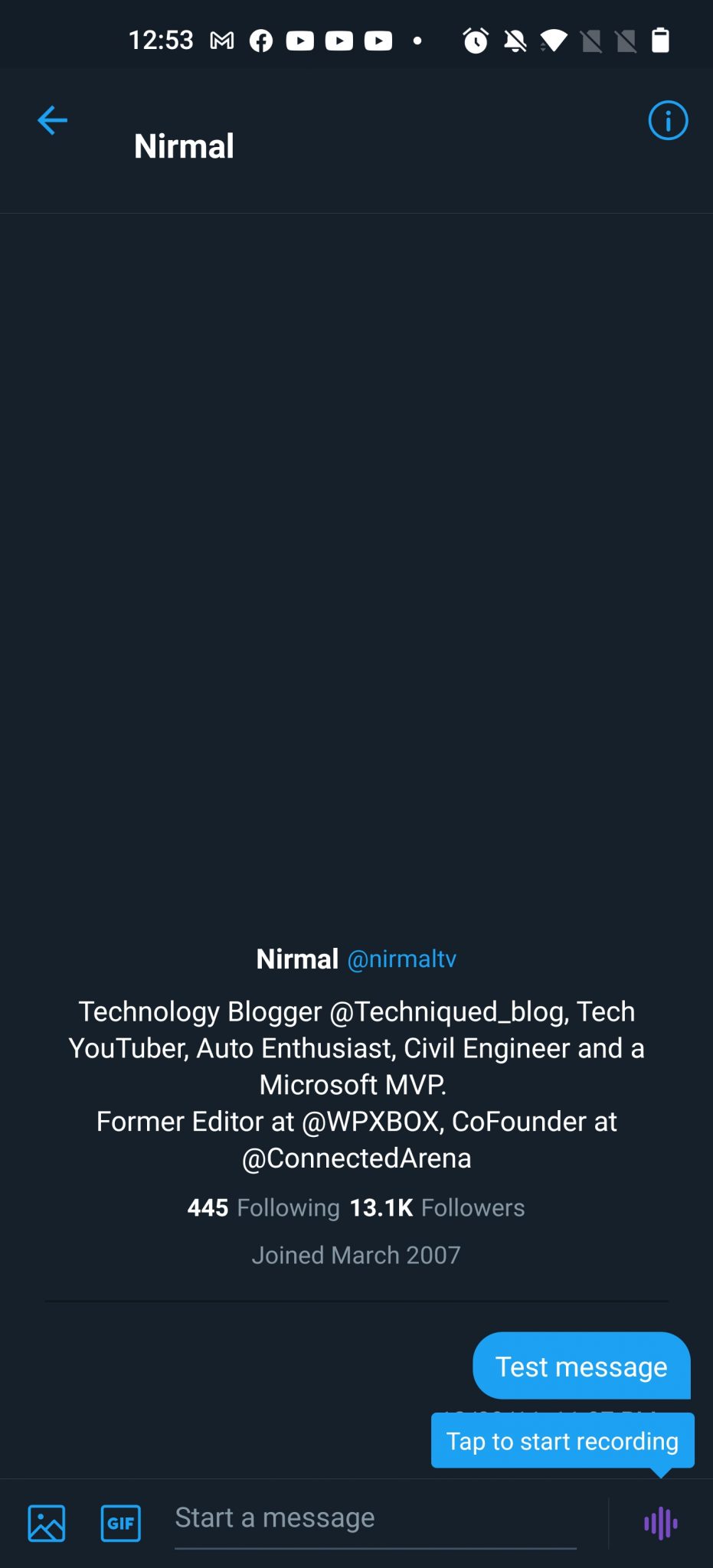Tap the voice recording icon

(x=661, y=1524)
